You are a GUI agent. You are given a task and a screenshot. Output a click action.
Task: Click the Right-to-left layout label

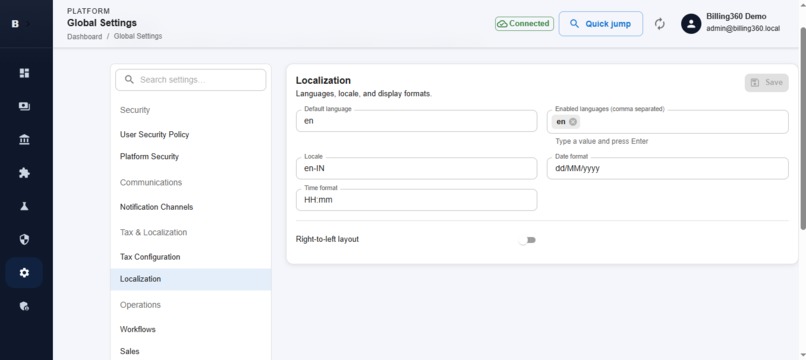(327, 239)
